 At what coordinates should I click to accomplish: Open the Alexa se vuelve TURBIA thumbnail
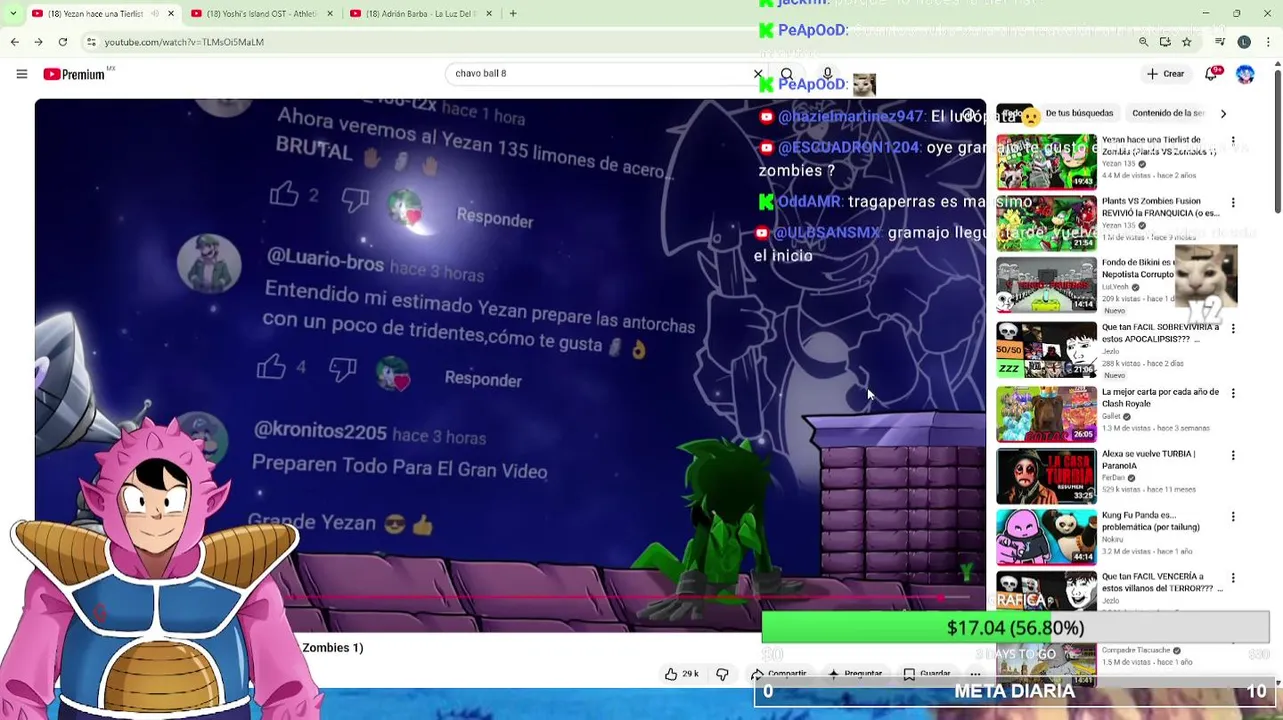coord(1046,476)
